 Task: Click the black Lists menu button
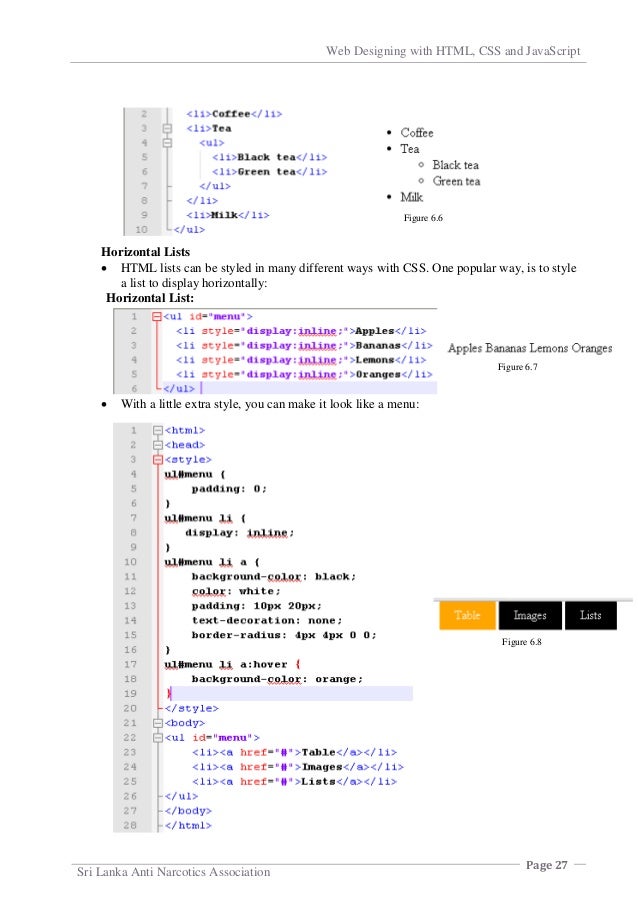point(591,616)
